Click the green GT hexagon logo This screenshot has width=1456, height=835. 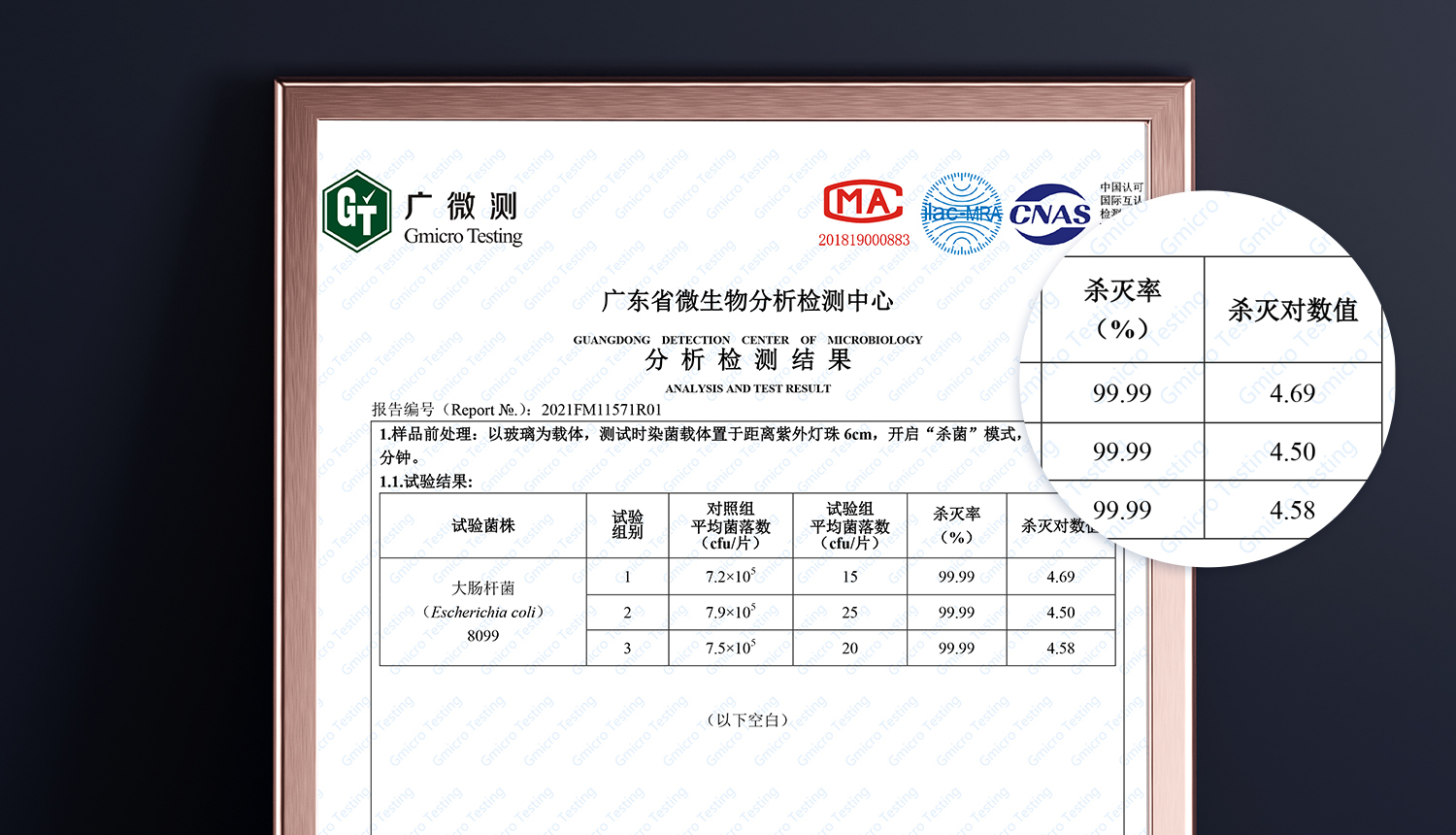[356, 211]
